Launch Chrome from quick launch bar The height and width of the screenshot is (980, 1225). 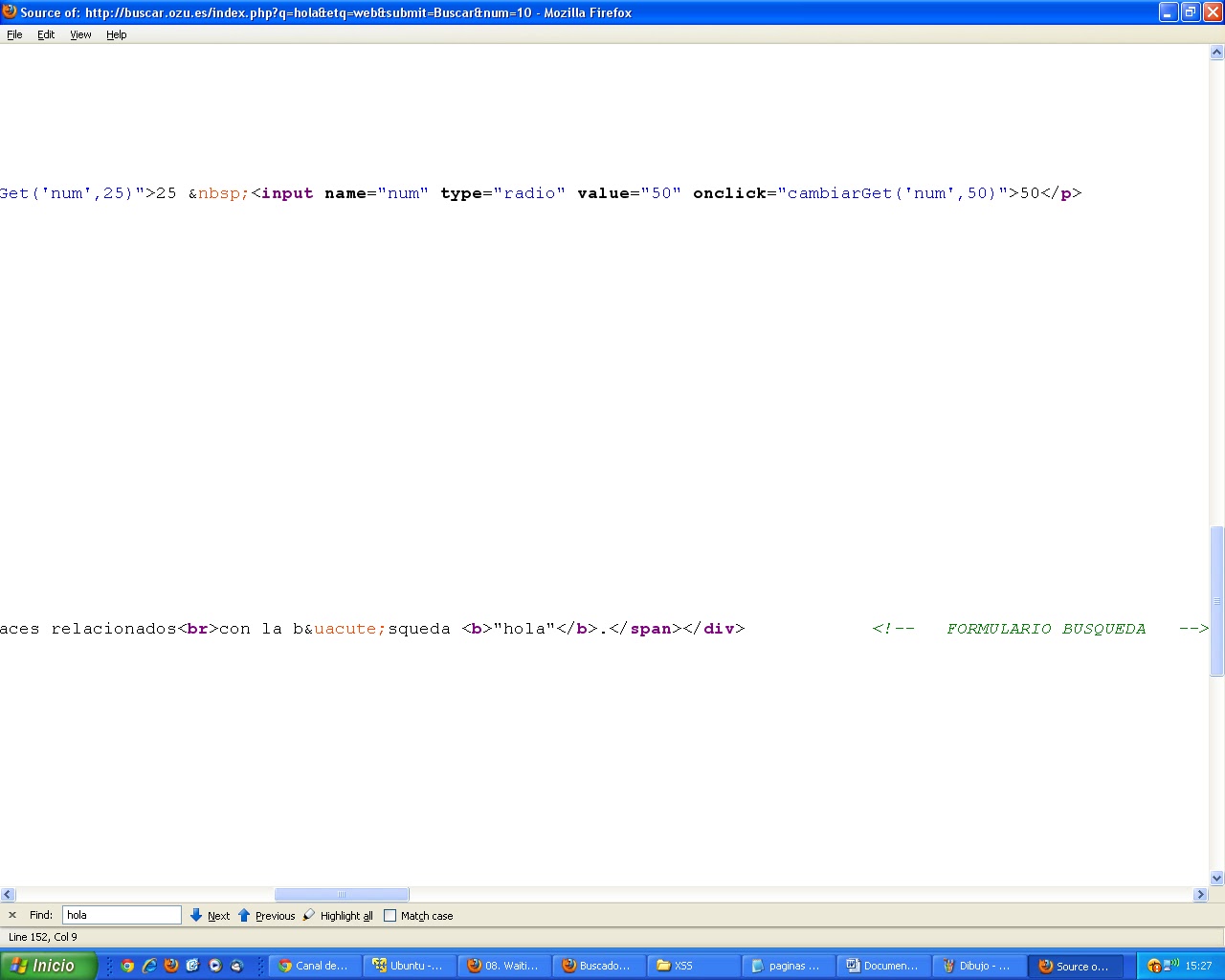(127, 966)
